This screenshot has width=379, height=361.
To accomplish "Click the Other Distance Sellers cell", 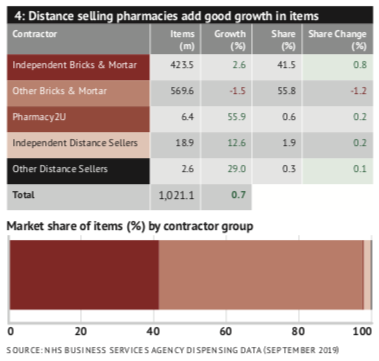I will (78, 171).
